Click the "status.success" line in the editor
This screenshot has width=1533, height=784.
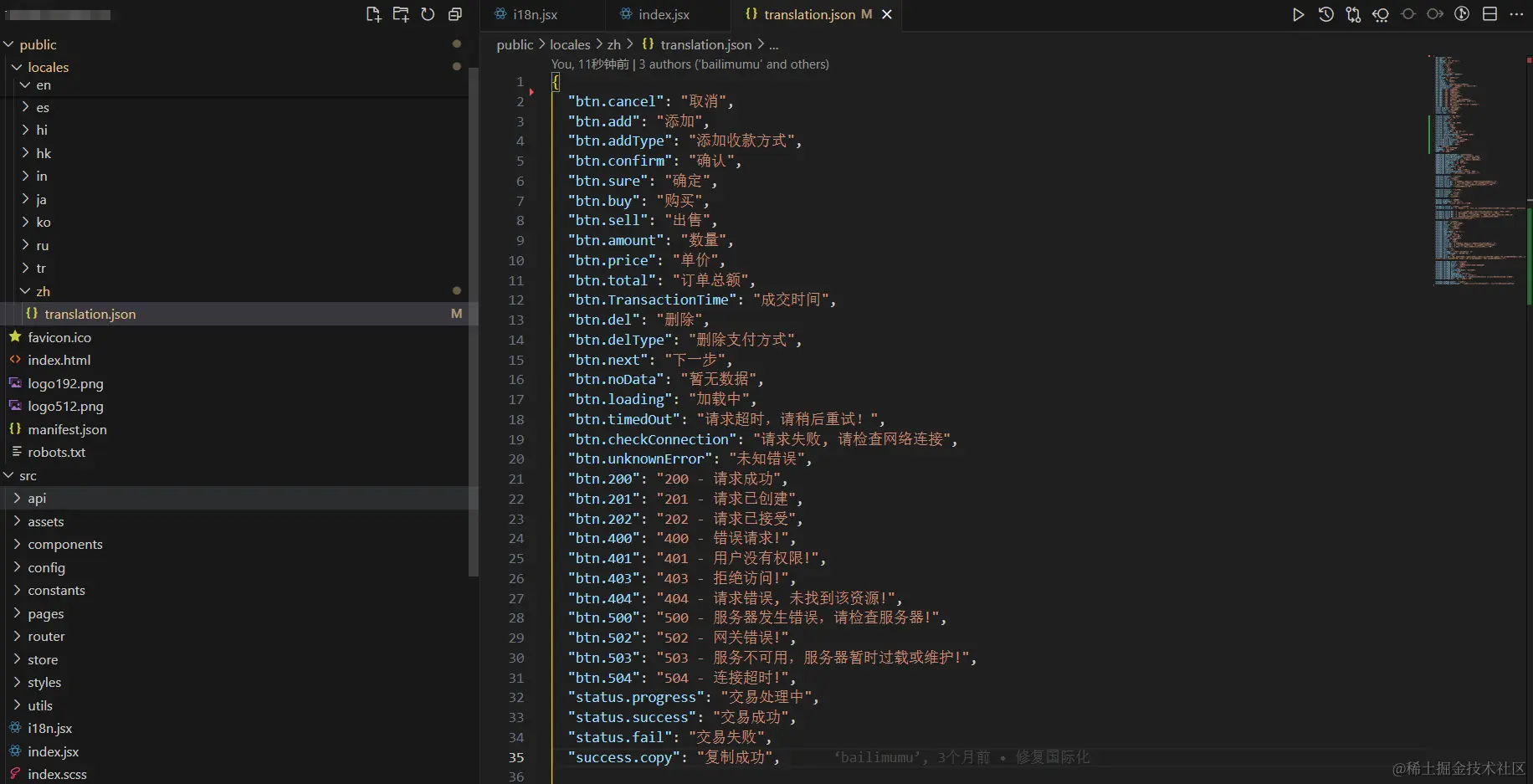click(x=682, y=717)
